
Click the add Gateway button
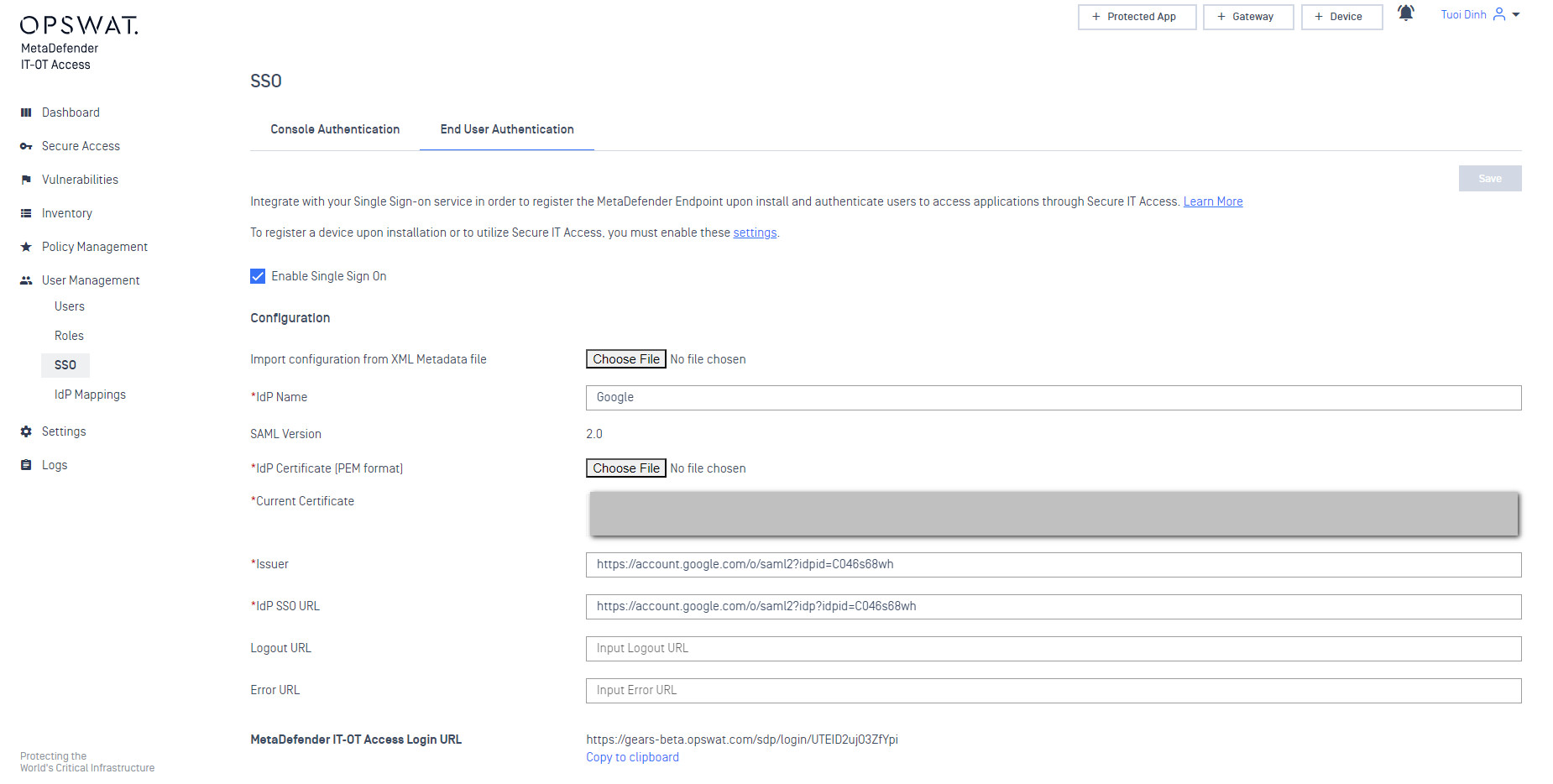(x=1248, y=17)
